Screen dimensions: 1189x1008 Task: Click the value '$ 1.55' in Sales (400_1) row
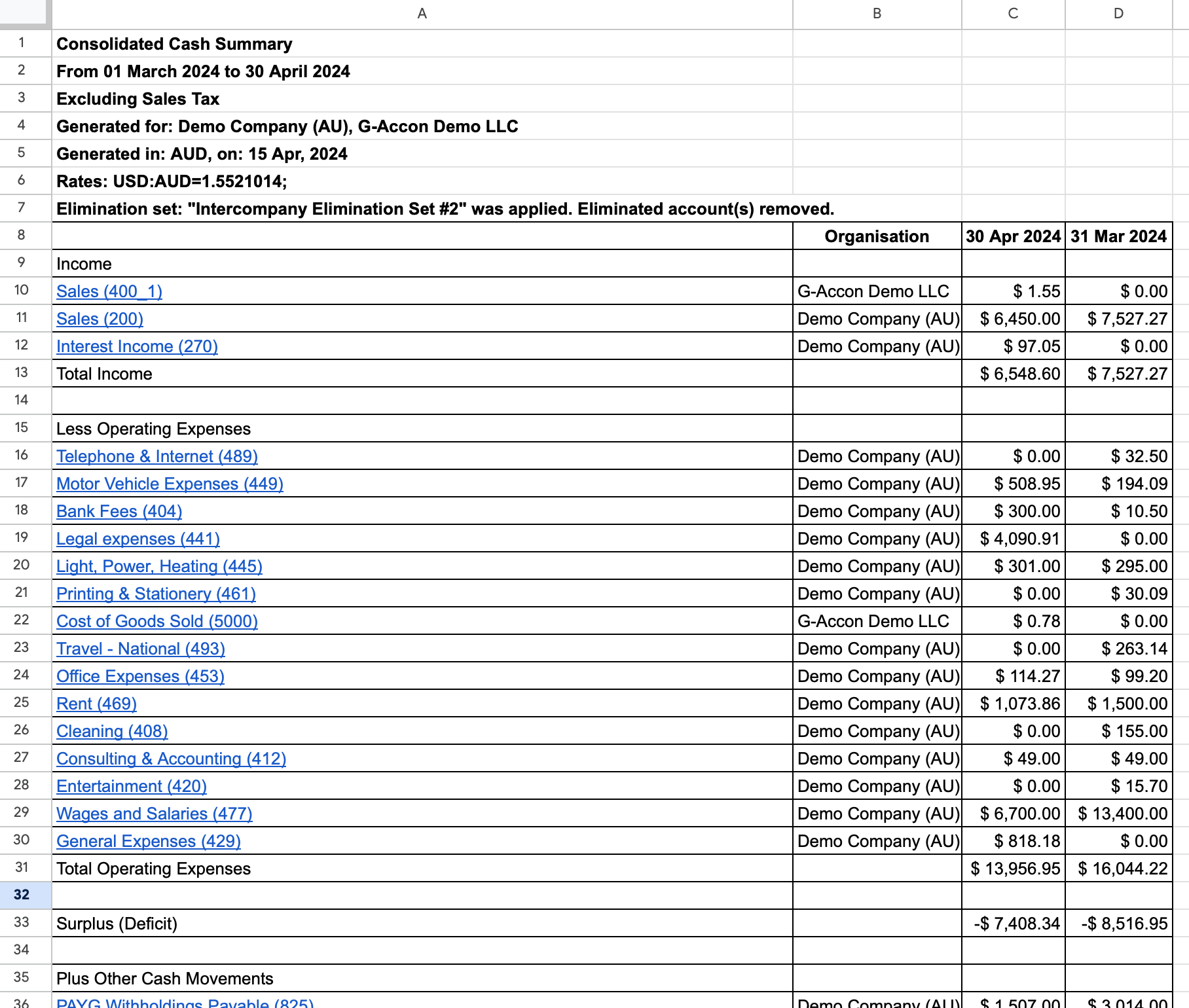click(x=1014, y=291)
